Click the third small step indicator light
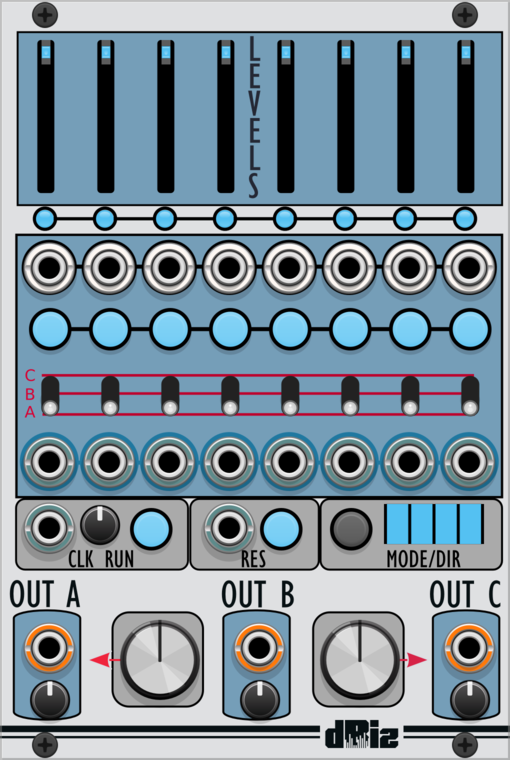510x760 pixels. point(165,219)
